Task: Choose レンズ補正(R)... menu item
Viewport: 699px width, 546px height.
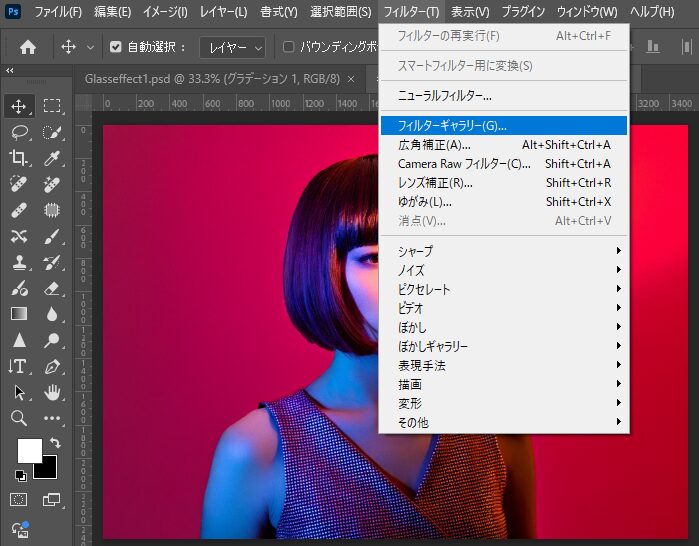Action: click(504, 183)
